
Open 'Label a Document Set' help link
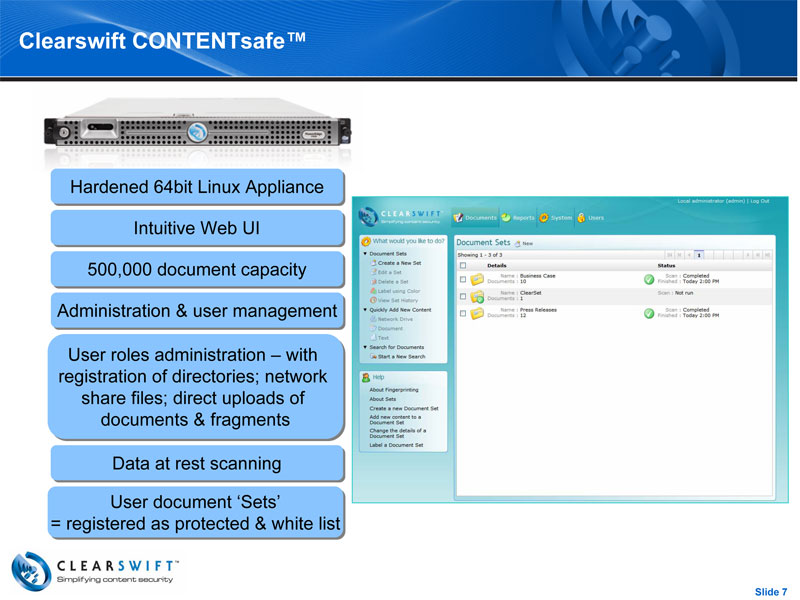pyautogui.click(x=396, y=445)
